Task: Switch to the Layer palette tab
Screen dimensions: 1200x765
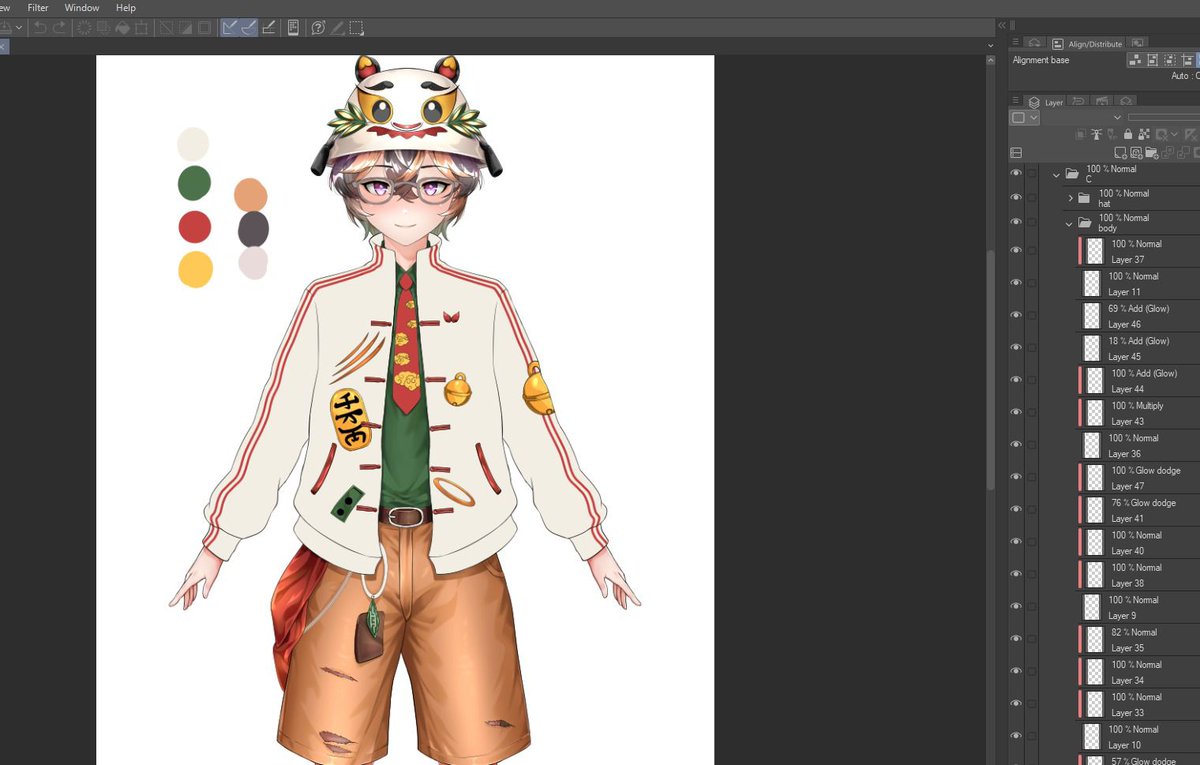Action: point(1044,102)
